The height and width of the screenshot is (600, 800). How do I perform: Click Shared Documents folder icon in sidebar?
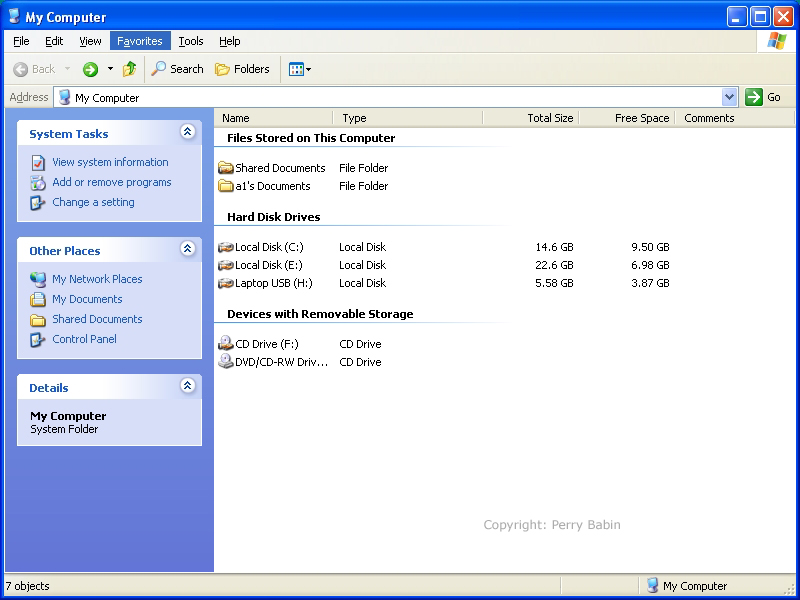click(x=38, y=320)
